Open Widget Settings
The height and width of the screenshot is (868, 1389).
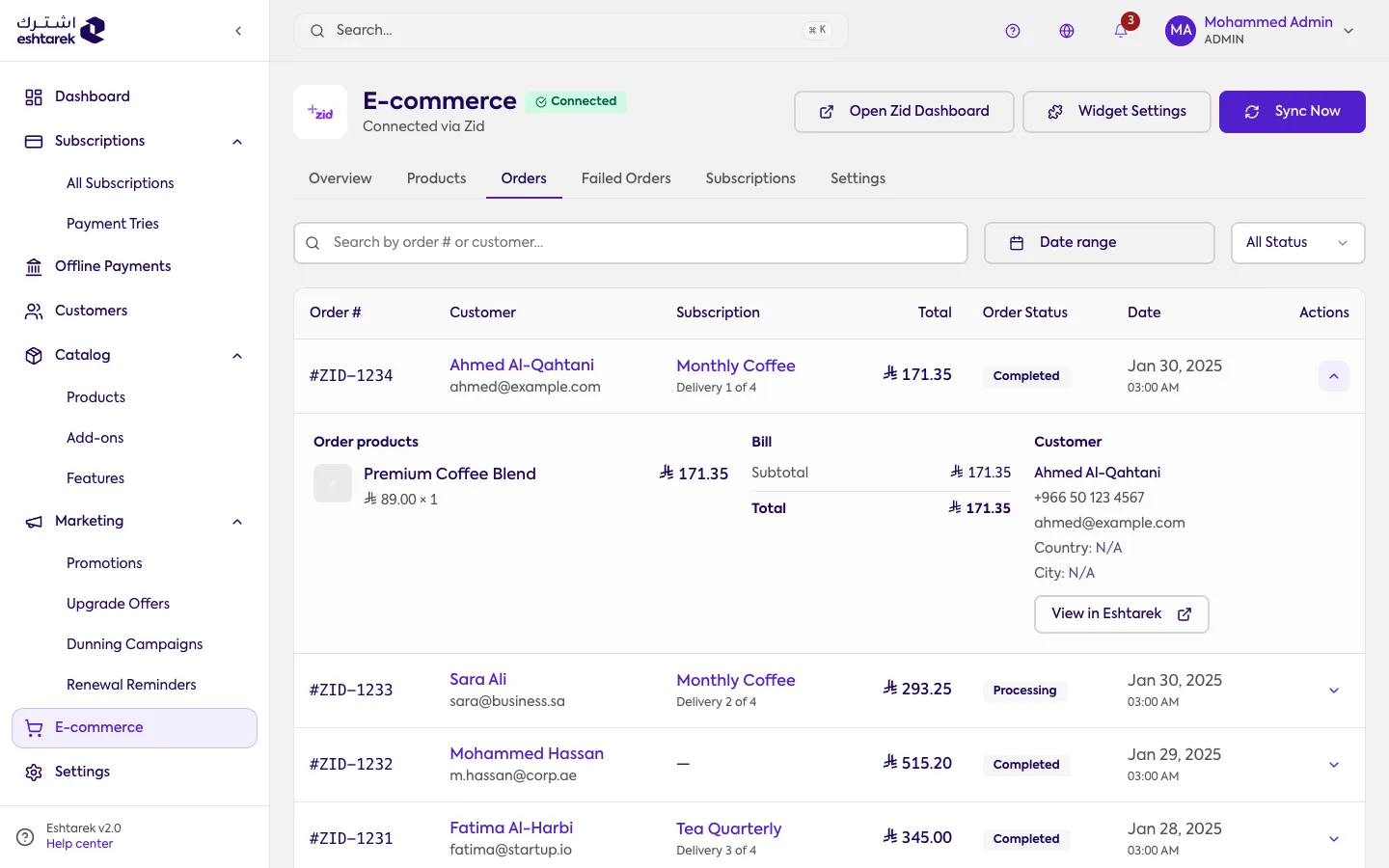click(x=1117, y=112)
